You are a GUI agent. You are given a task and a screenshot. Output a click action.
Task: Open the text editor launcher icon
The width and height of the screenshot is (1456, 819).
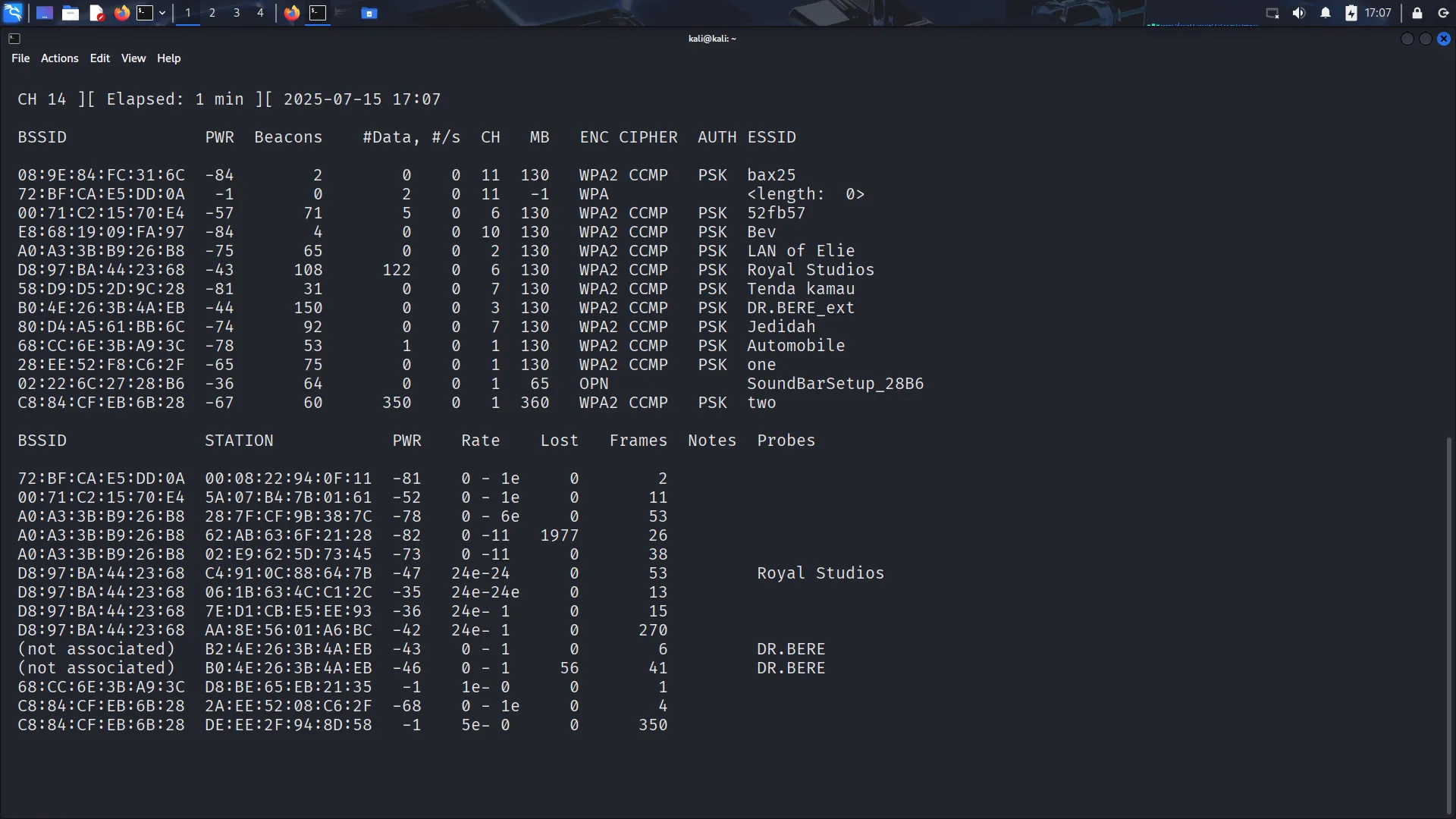pyautogui.click(x=96, y=13)
